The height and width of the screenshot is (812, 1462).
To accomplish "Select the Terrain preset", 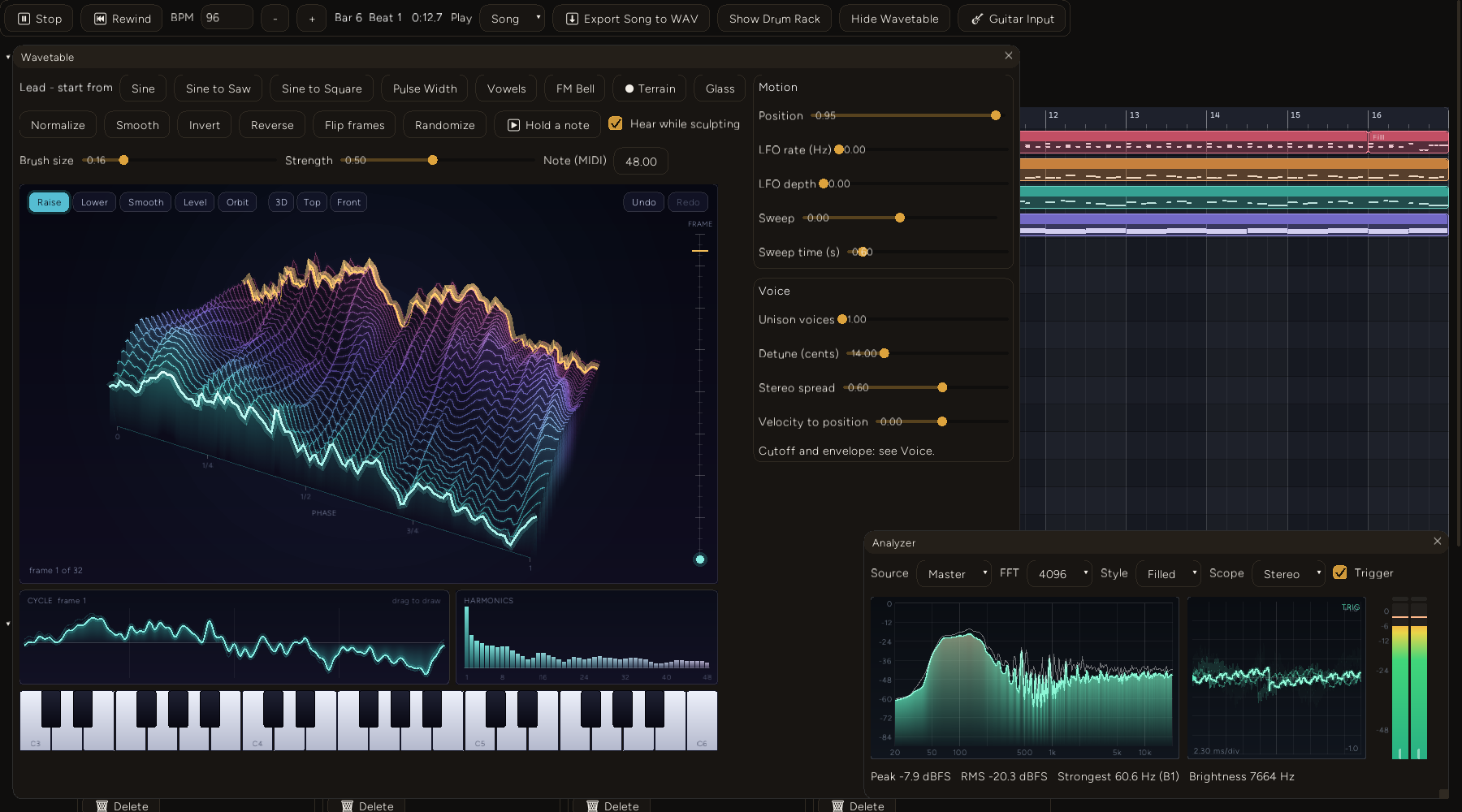I will [650, 89].
